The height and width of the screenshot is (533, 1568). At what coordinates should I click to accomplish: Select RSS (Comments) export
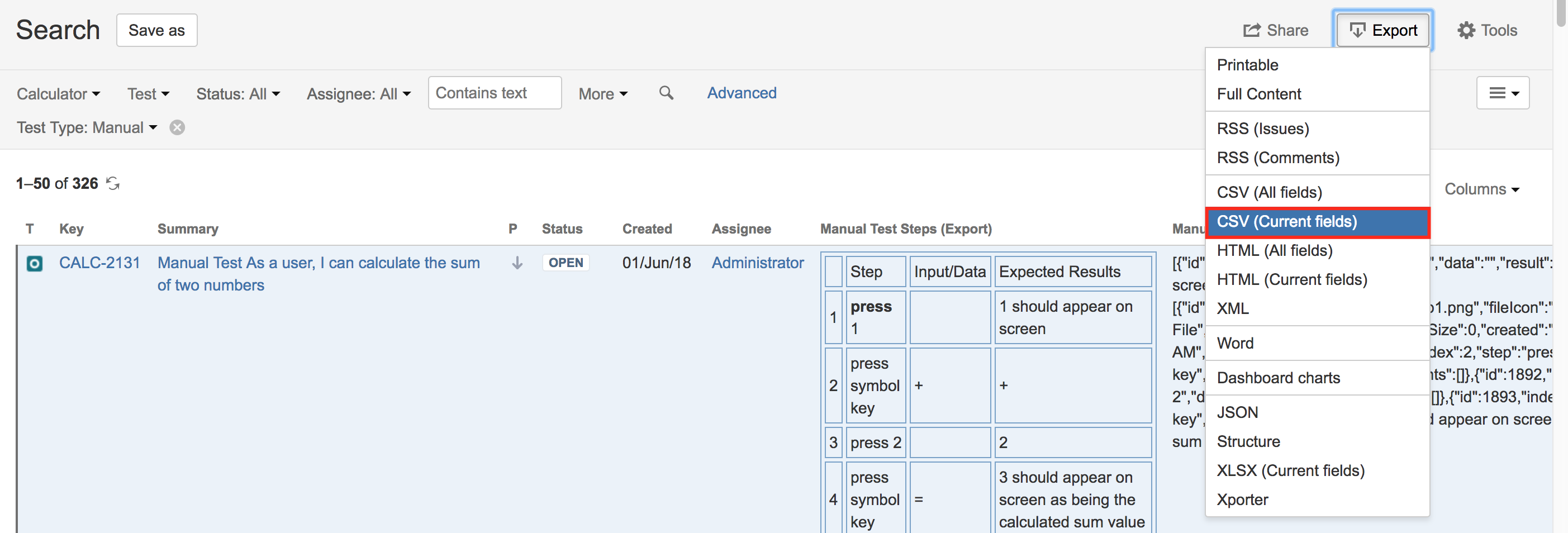coord(1317,158)
